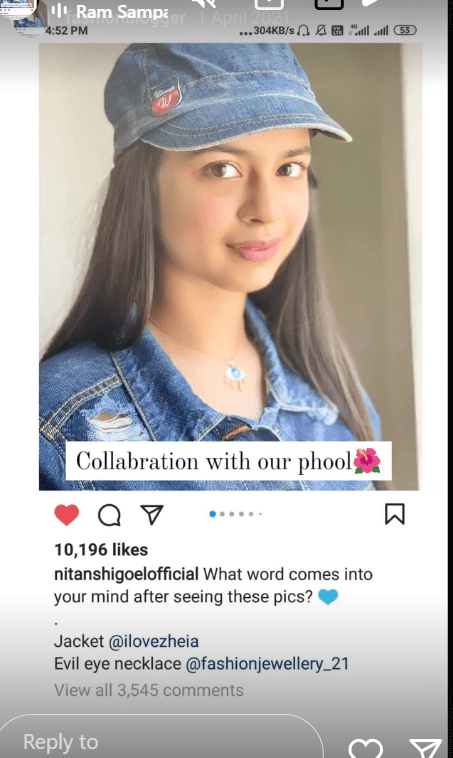Image resolution: width=453 pixels, height=758 pixels.
Task: Open nitanshigoelofficial profile link
Action: coord(126,574)
